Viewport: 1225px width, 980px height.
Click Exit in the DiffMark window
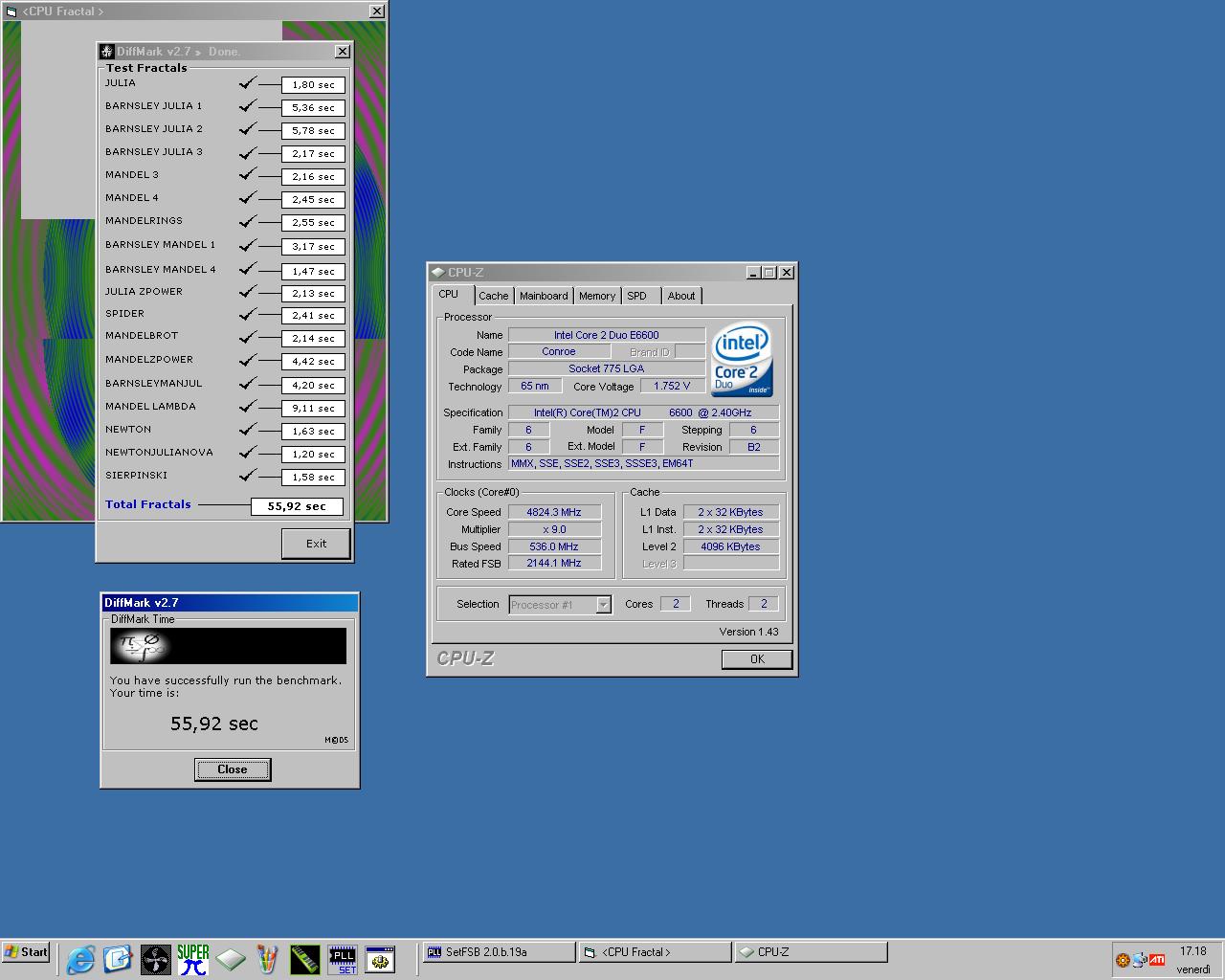coord(316,544)
